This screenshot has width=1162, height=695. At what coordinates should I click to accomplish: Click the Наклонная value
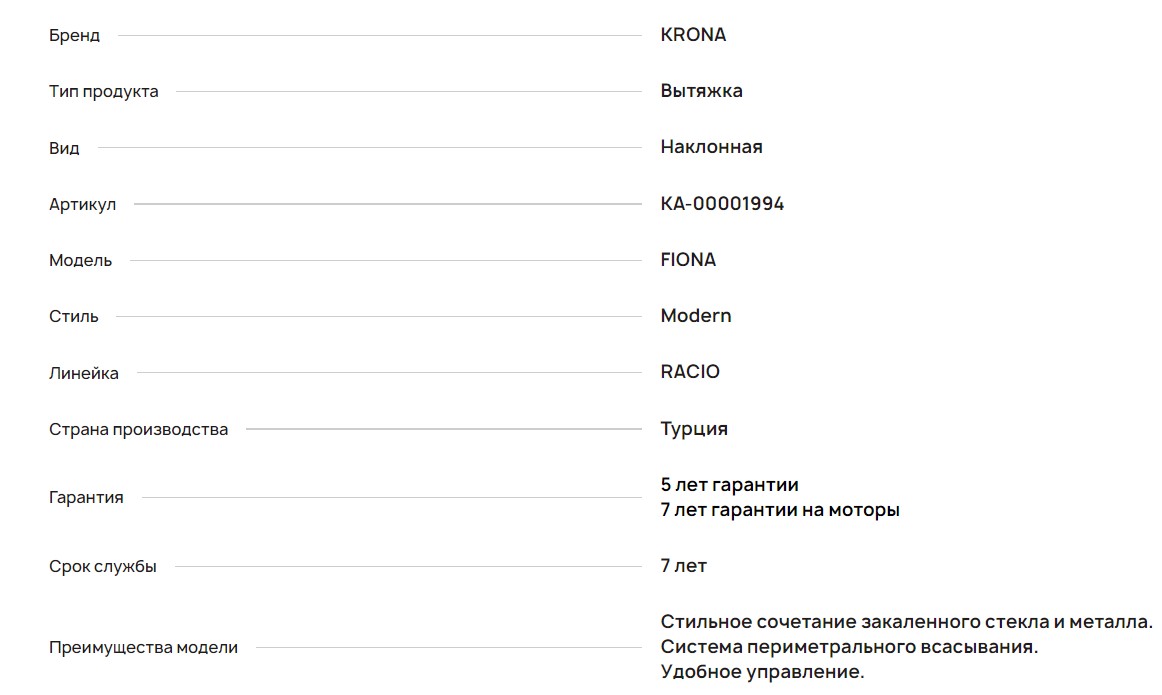coord(711,147)
